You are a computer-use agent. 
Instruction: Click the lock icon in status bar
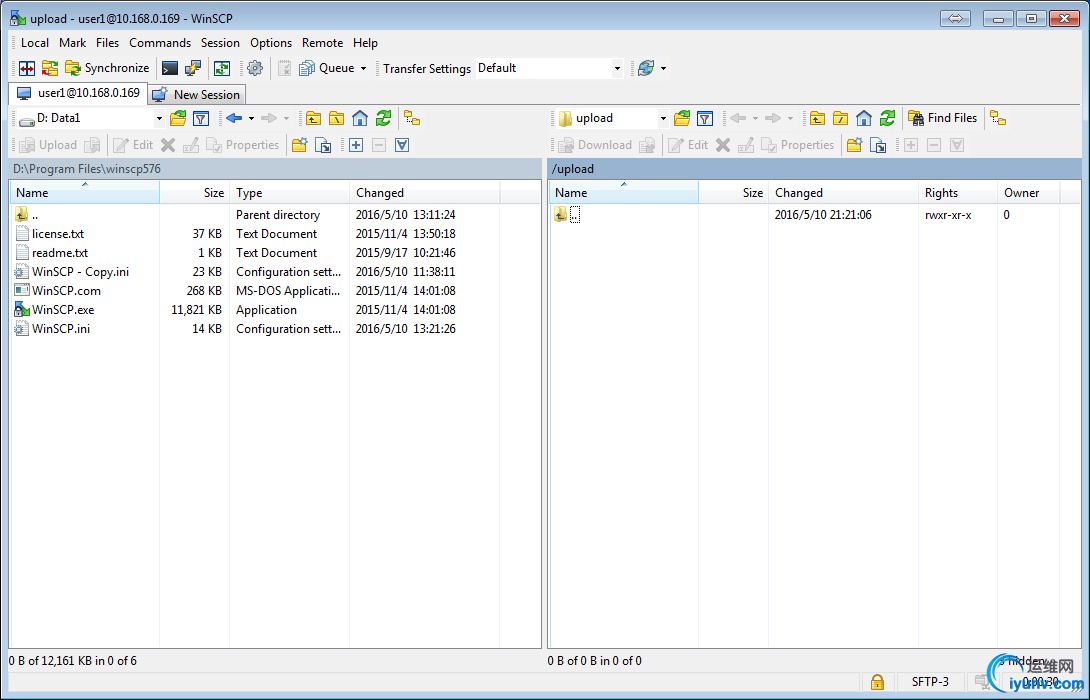click(x=877, y=682)
